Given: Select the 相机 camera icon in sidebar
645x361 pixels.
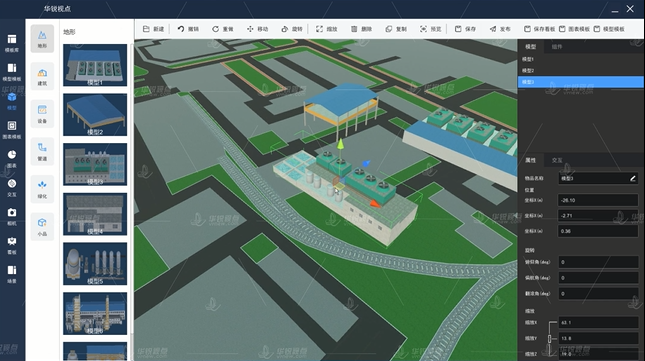Looking at the screenshot, I should pos(12,217).
